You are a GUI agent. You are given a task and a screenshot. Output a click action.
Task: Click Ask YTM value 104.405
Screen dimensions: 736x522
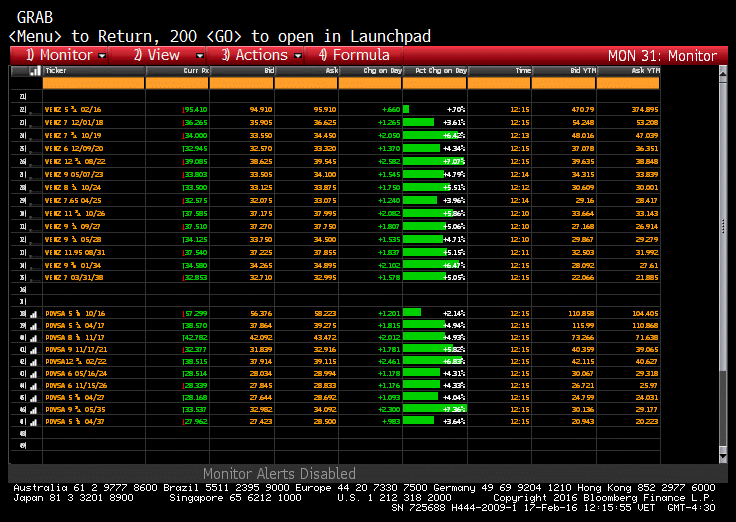click(645, 314)
